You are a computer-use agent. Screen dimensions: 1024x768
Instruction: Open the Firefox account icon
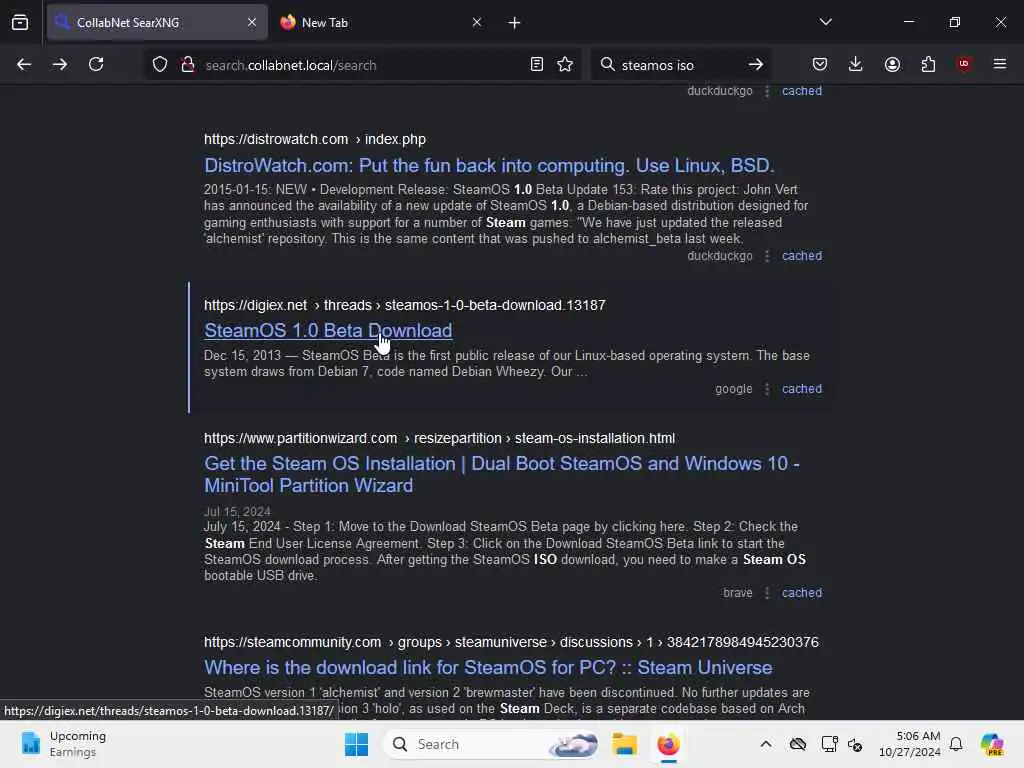tap(892, 65)
